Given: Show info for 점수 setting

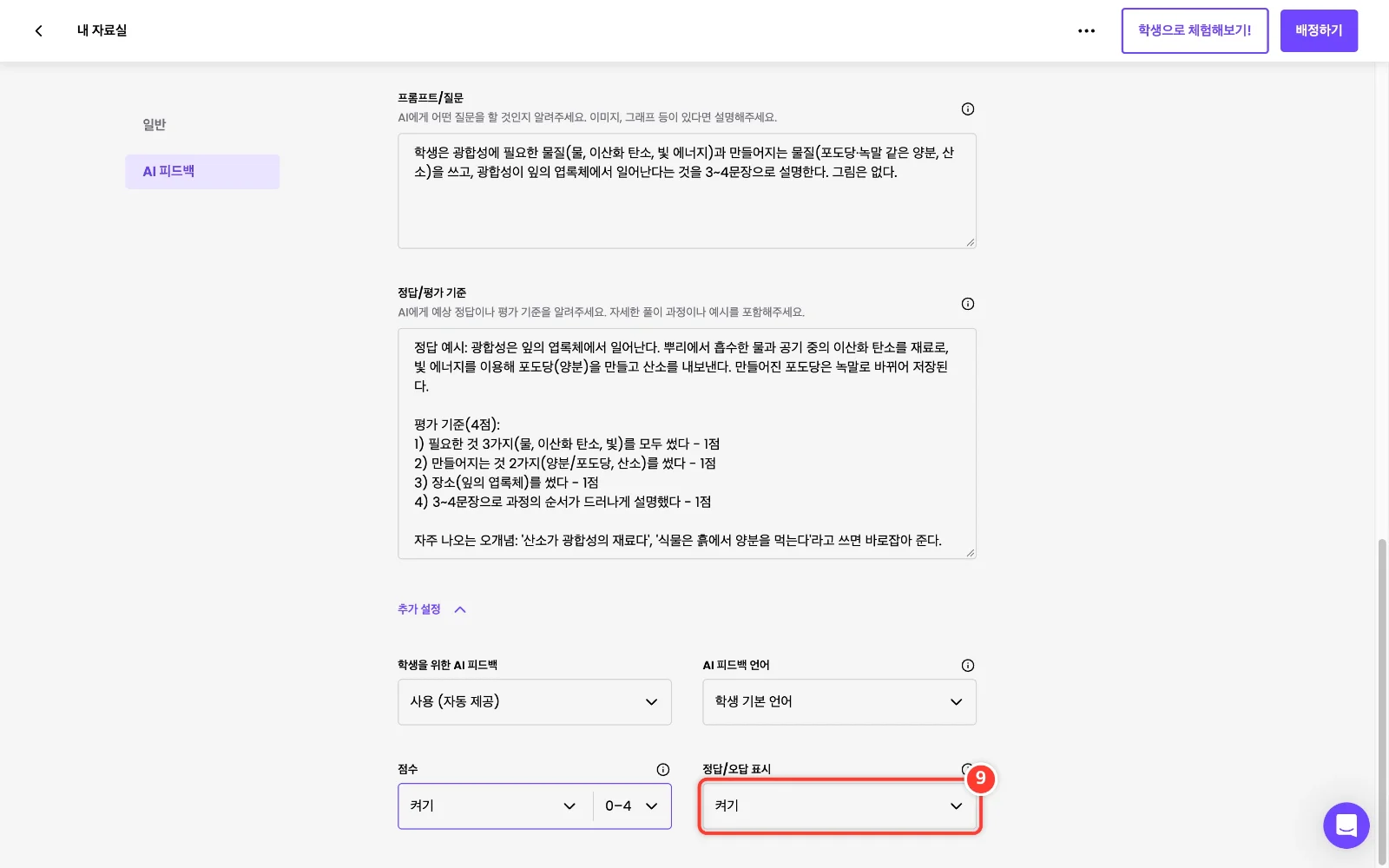Looking at the screenshot, I should point(662,770).
